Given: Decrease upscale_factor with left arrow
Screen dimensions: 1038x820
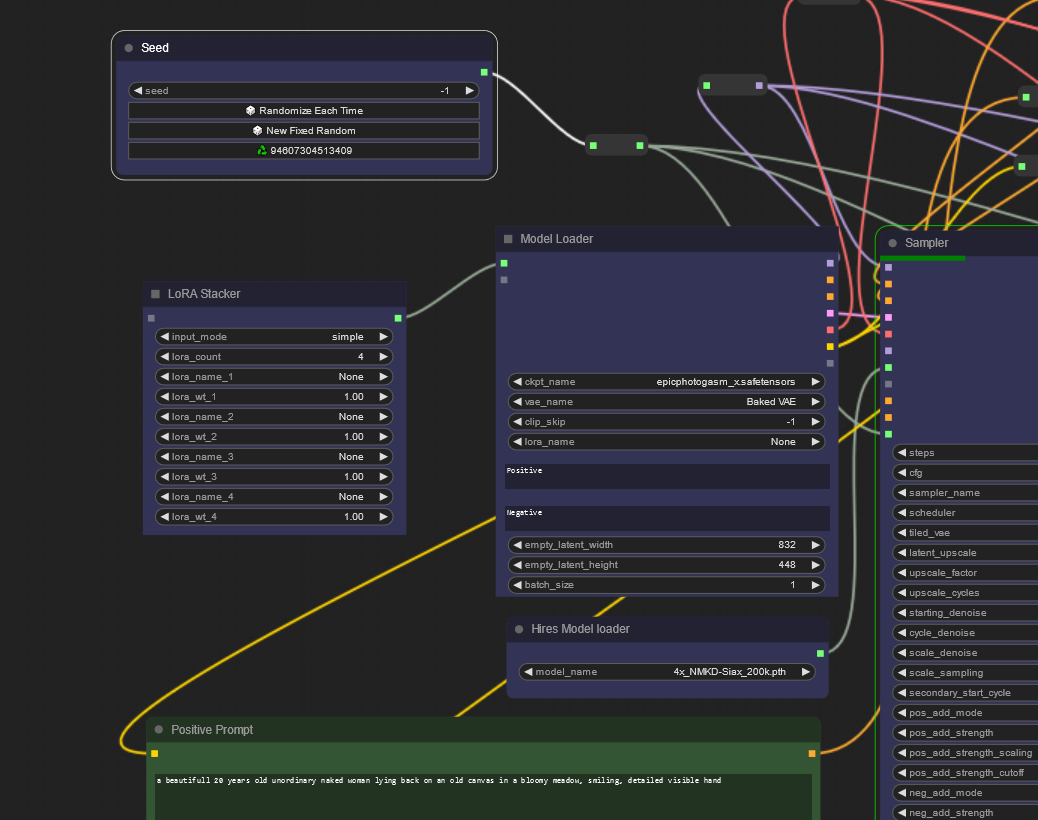Looking at the screenshot, I should coord(902,572).
